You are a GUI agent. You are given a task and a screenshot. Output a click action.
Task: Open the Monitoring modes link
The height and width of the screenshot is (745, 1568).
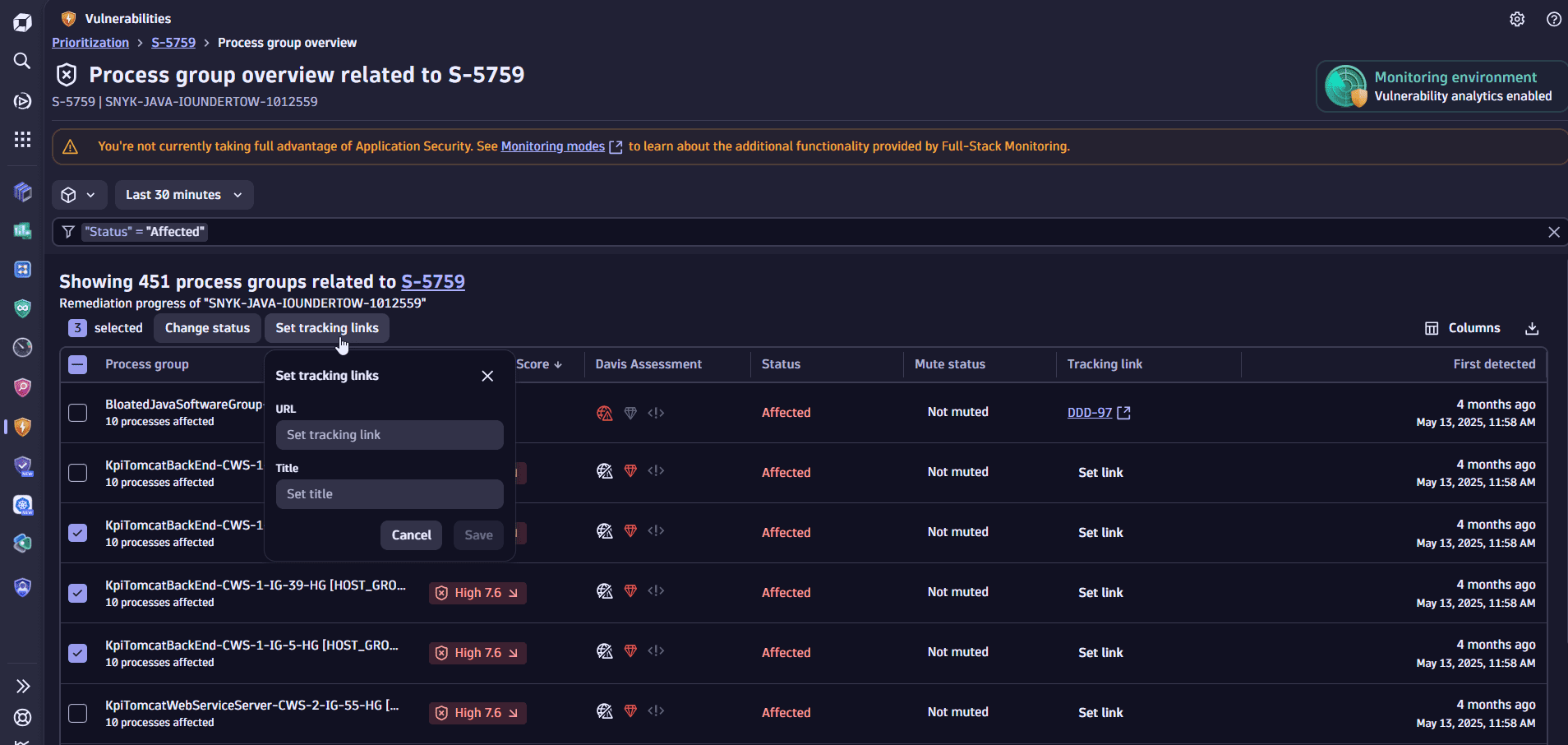pyautogui.click(x=561, y=146)
